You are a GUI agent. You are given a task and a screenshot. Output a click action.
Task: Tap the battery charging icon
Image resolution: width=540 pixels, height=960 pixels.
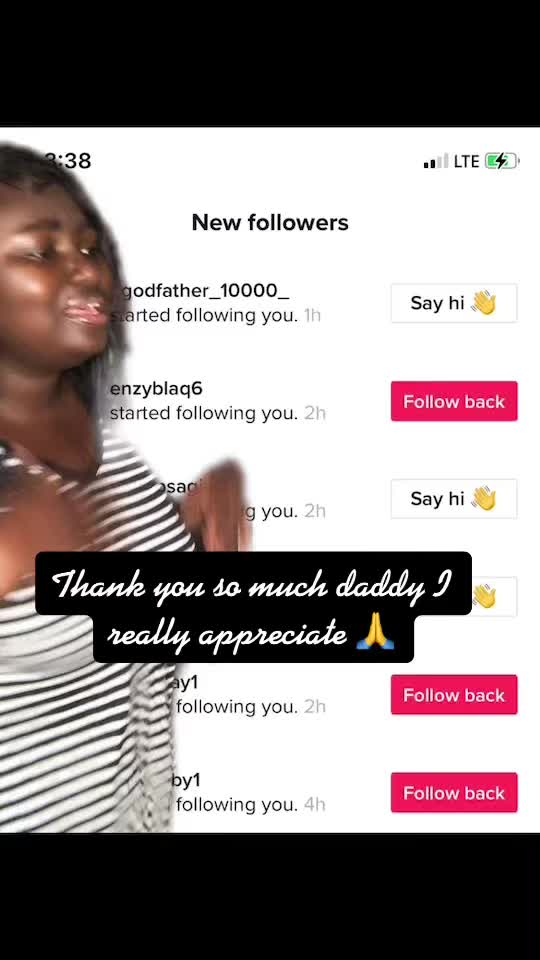pos(502,161)
